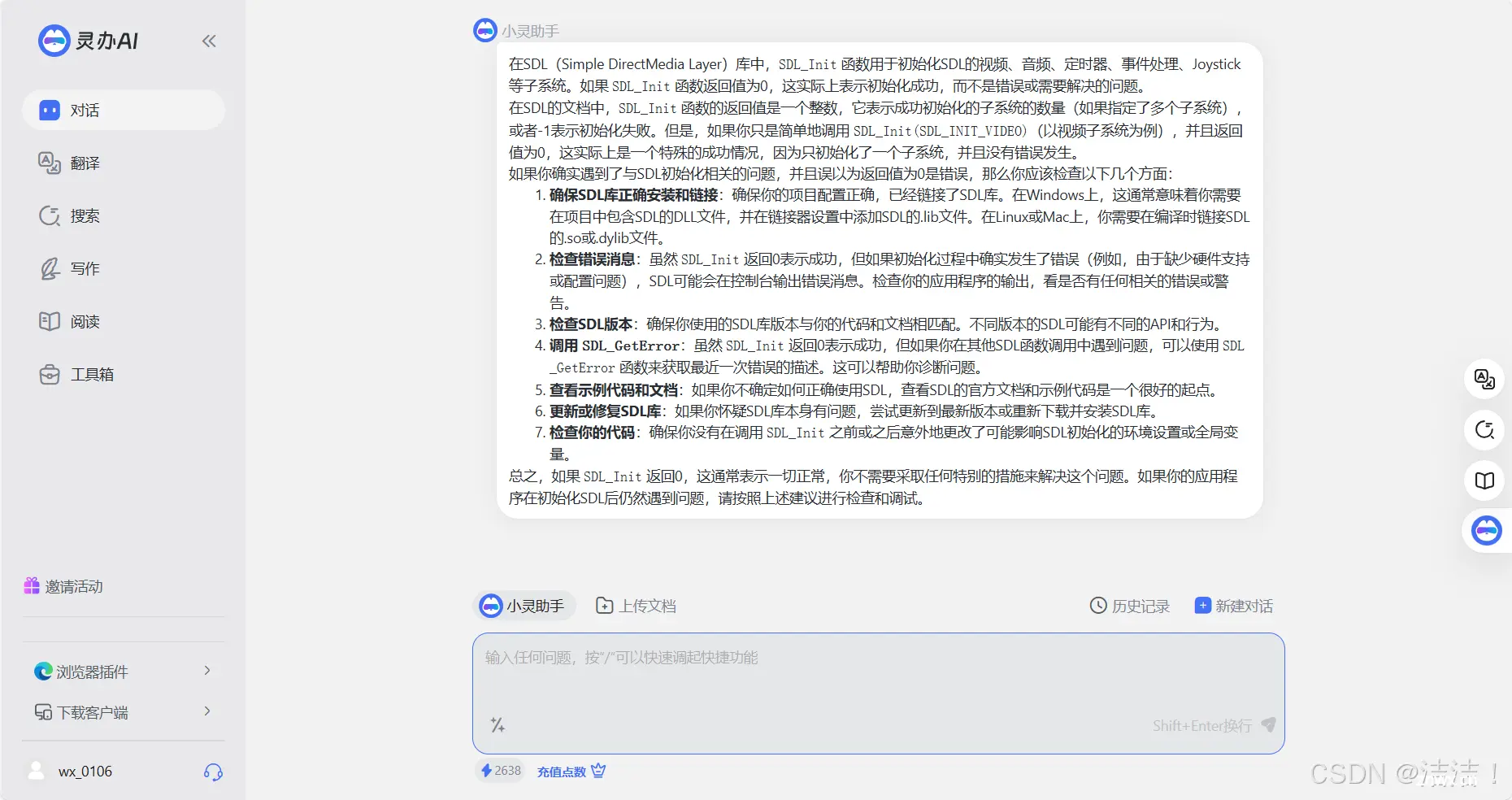
Task: Click the lightning bolt points icon
Action: [486, 770]
